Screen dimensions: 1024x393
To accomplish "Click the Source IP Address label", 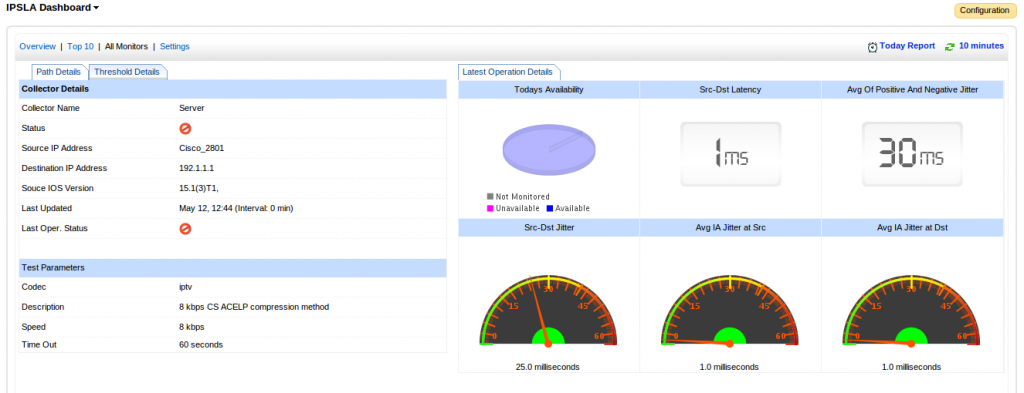I will 57,148.
